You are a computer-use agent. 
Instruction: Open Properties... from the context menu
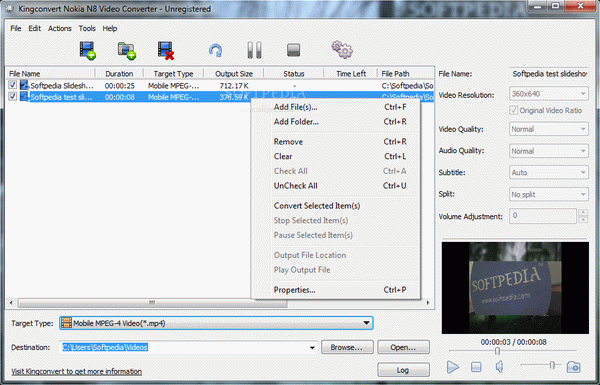tap(336, 290)
